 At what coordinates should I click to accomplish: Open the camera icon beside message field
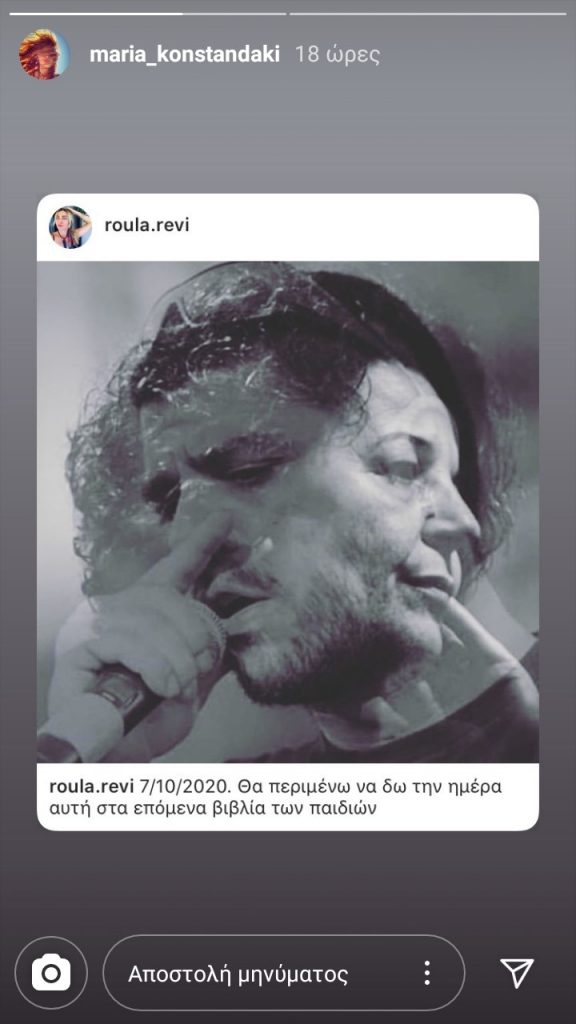pos(51,974)
